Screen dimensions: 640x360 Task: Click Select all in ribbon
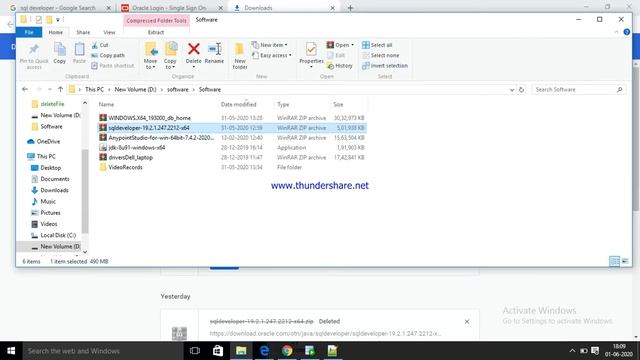377,45
